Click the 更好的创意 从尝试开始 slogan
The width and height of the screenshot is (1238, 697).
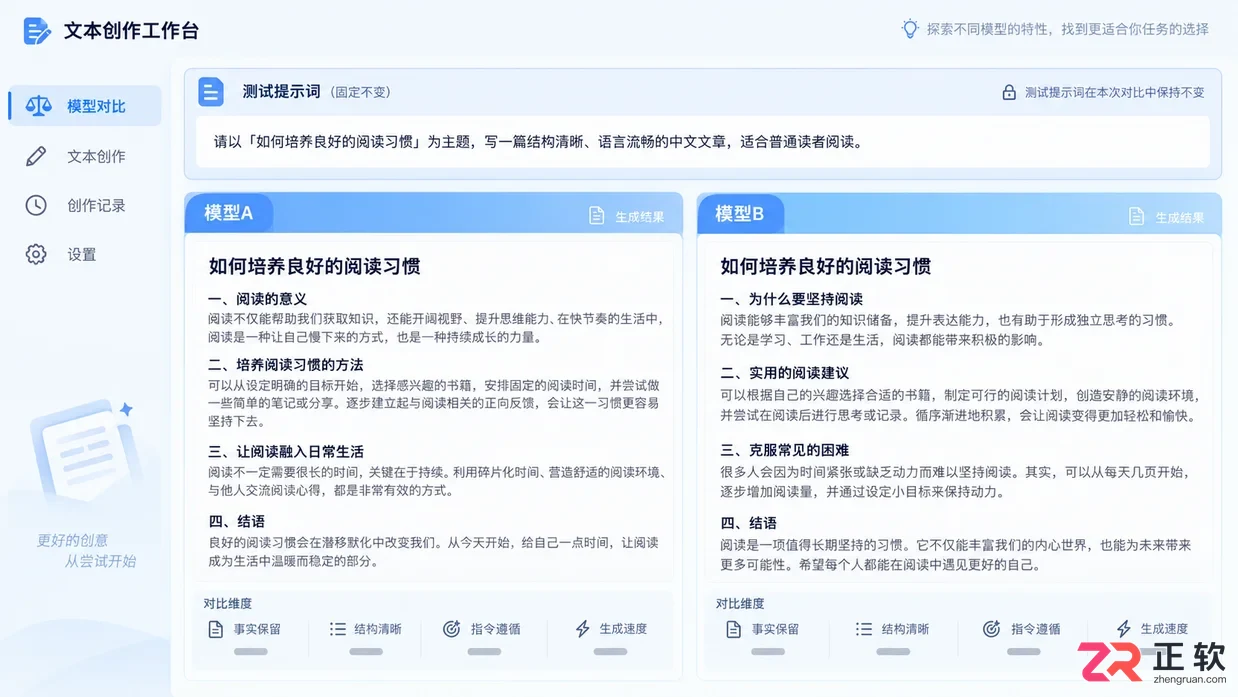pos(86,550)
